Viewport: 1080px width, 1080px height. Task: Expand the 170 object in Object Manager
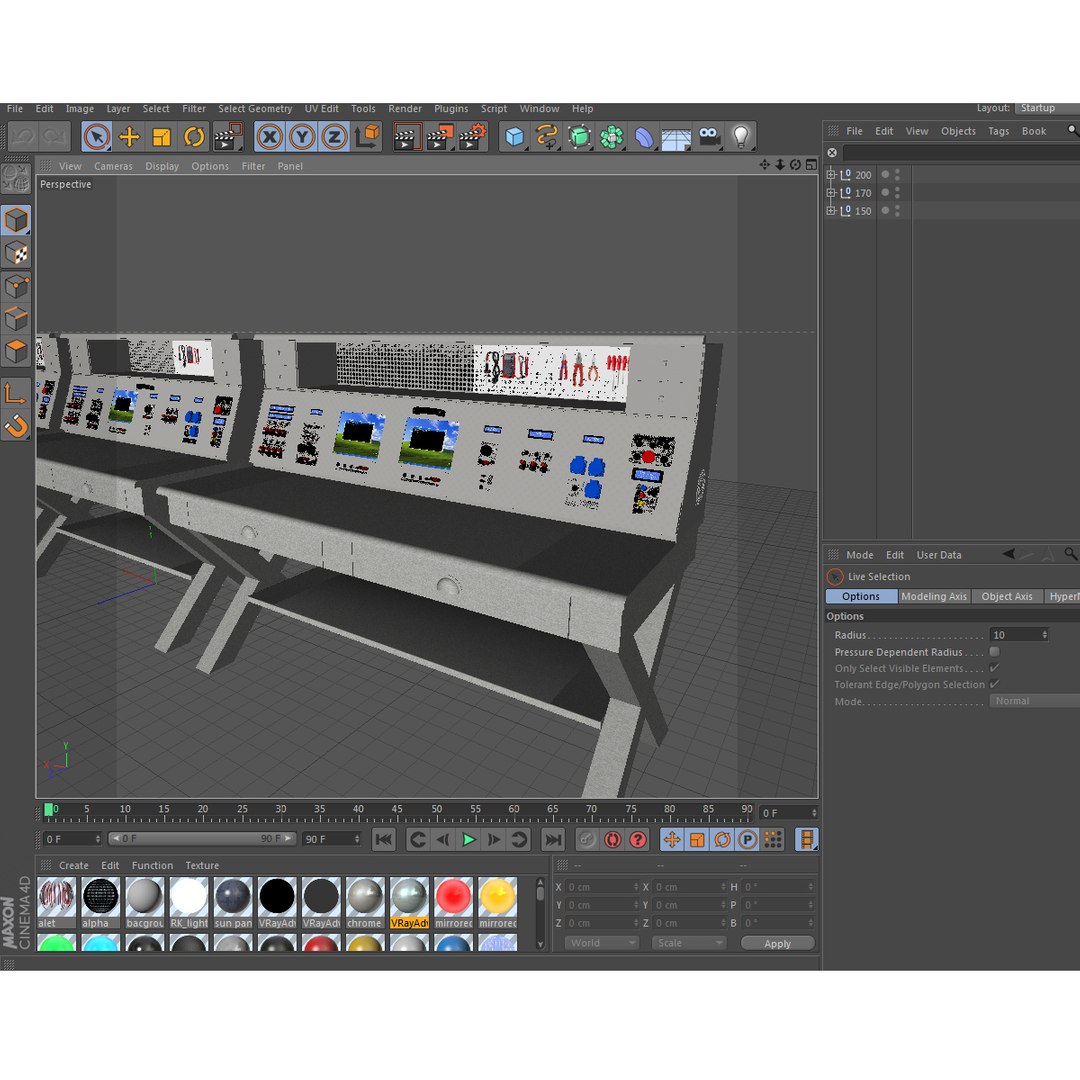pyautogui.click(x=831, y=193)
